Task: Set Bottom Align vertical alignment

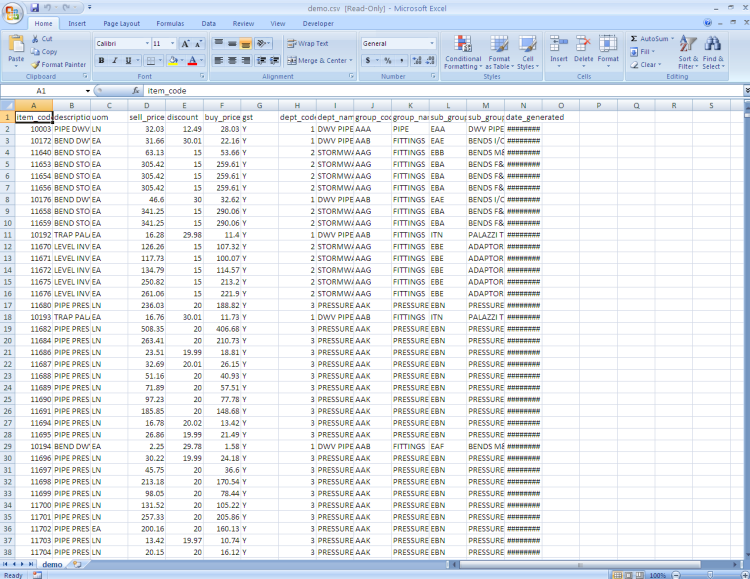Action: pos(246,44)
